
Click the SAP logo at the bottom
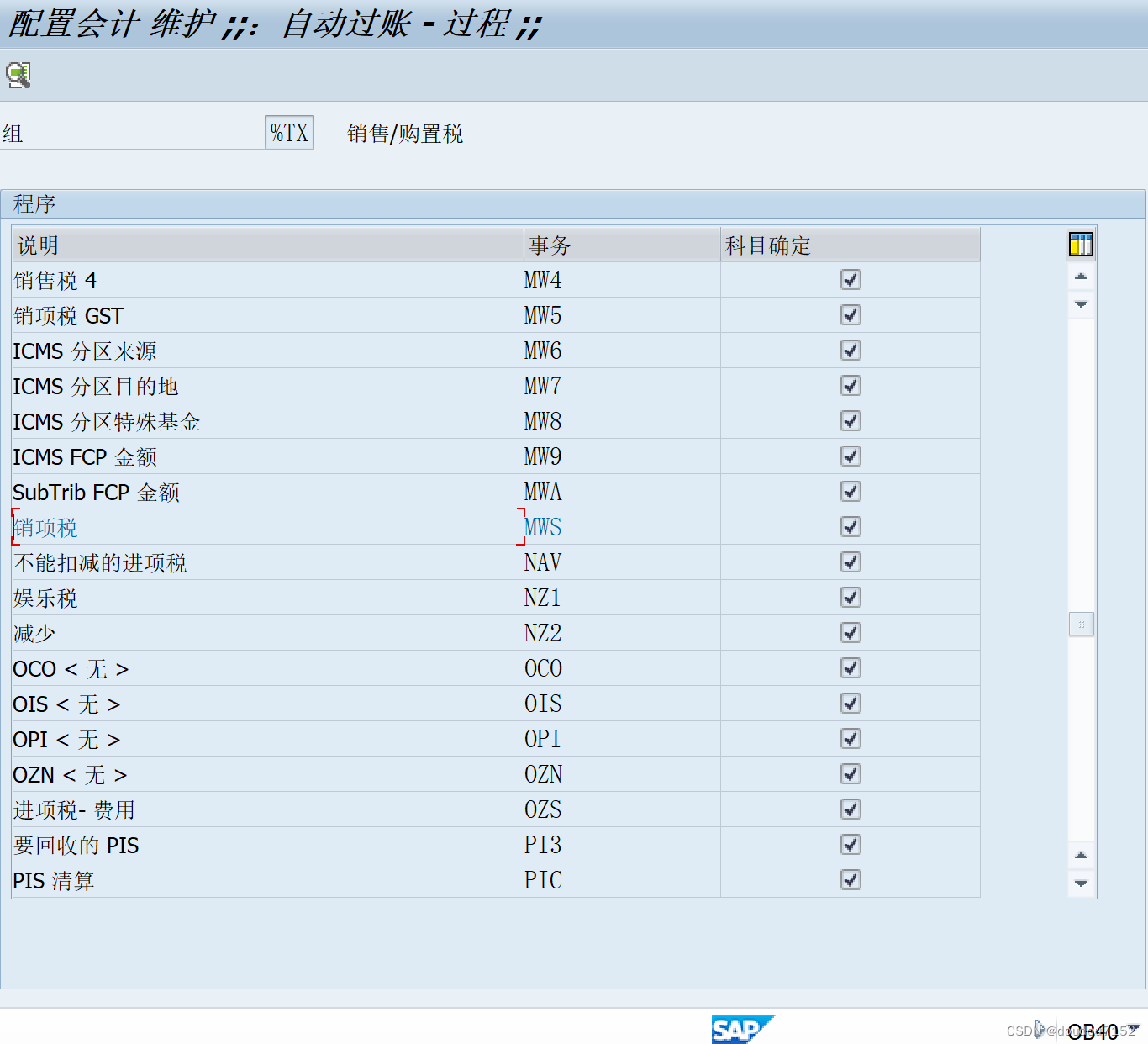tap(743, 1029)
